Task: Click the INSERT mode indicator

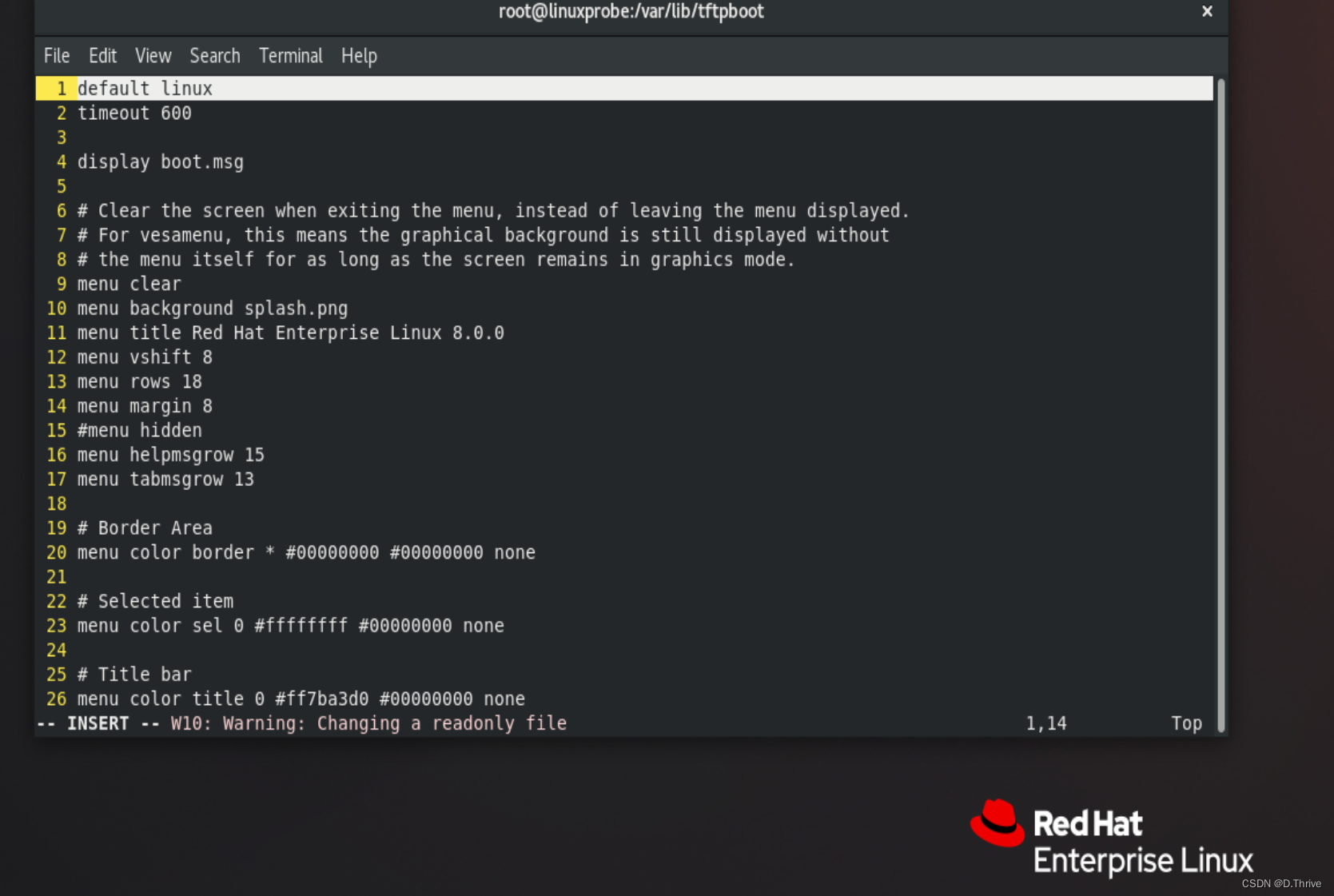Action: click(98, 723)
